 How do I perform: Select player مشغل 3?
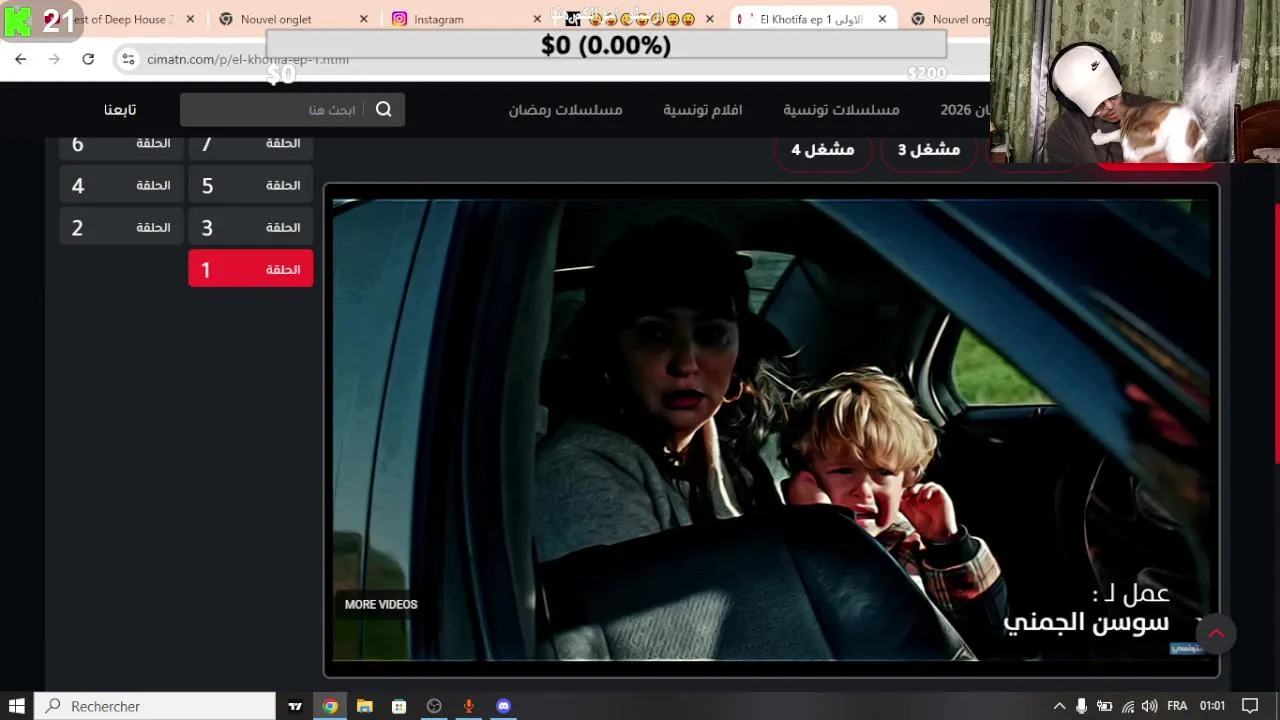[x=929, y=150]
